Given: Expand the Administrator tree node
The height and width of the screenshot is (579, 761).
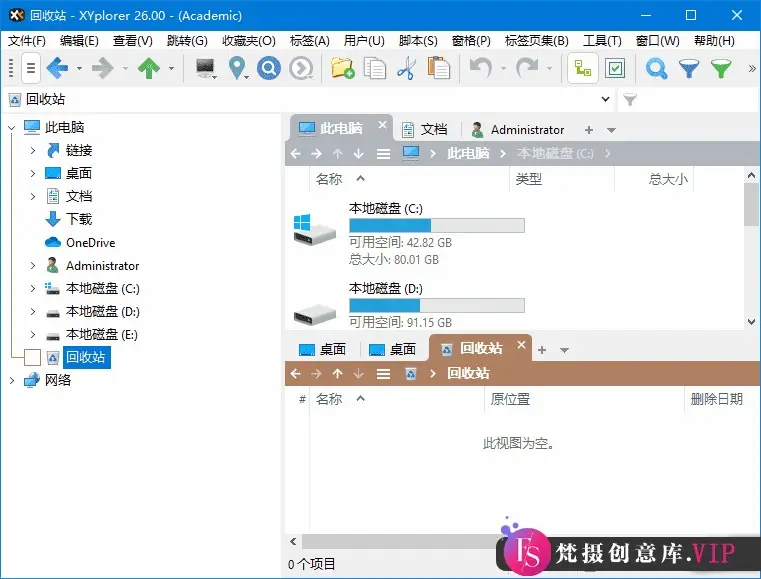Looking at the screenshot, I should pyautogui.click(x=33, y=265).
